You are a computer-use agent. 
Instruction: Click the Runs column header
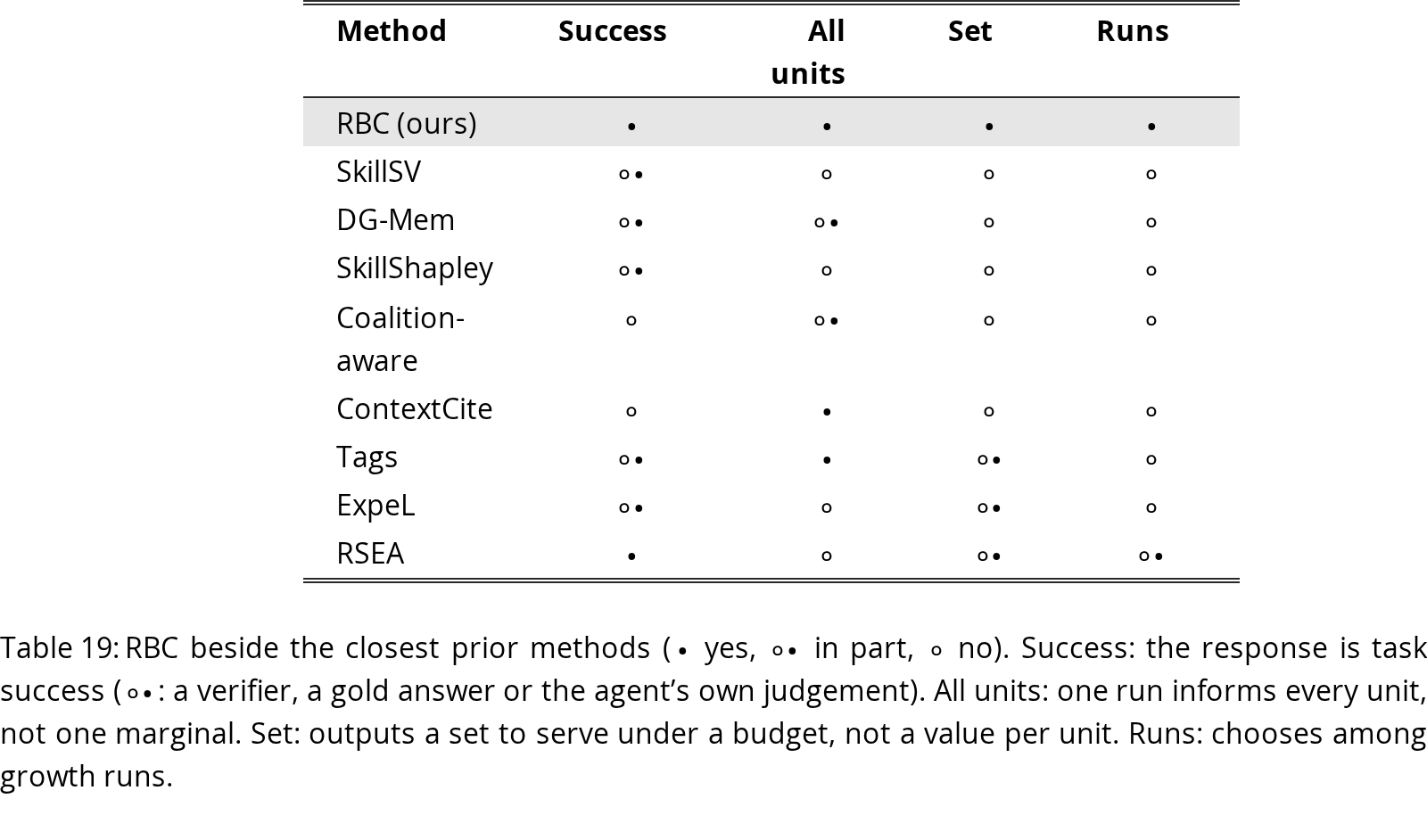coord(1132,31)
